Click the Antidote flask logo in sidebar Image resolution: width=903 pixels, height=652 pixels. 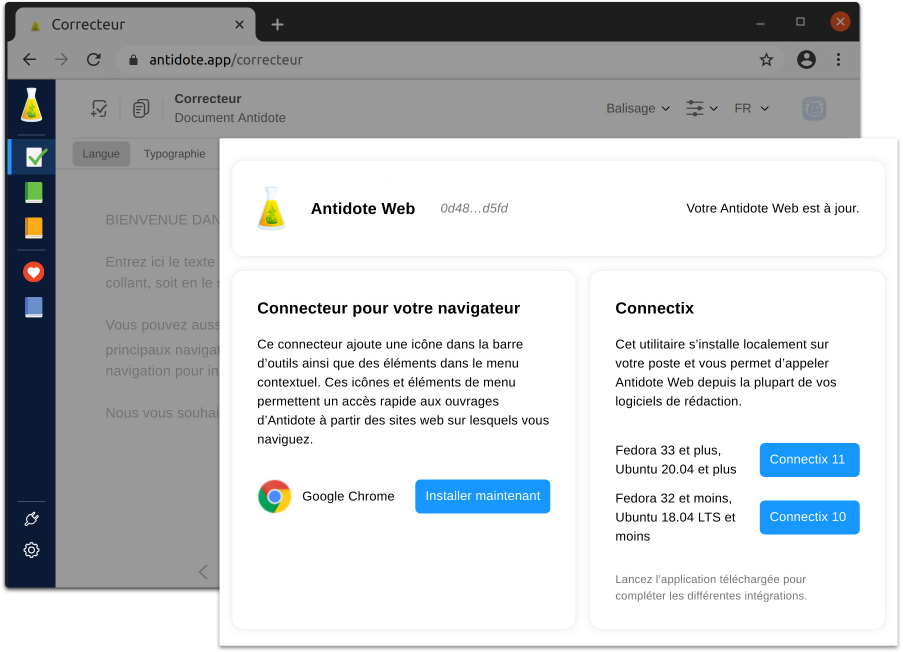32,105
